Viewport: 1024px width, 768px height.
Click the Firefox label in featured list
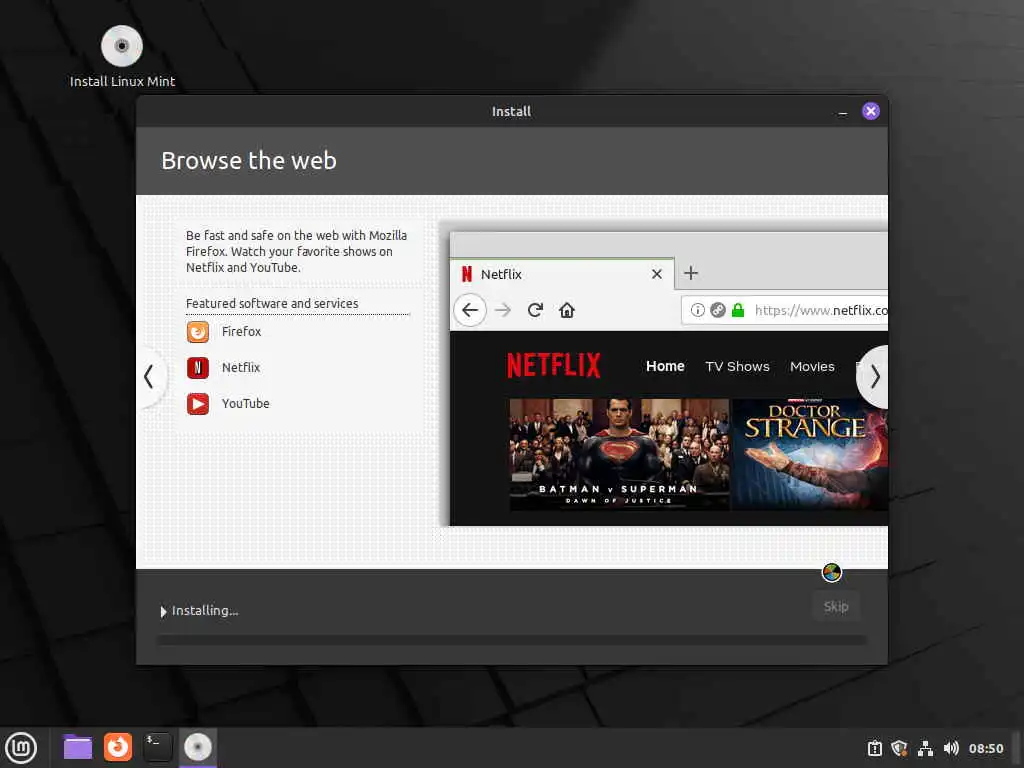[x=241, y=332]
